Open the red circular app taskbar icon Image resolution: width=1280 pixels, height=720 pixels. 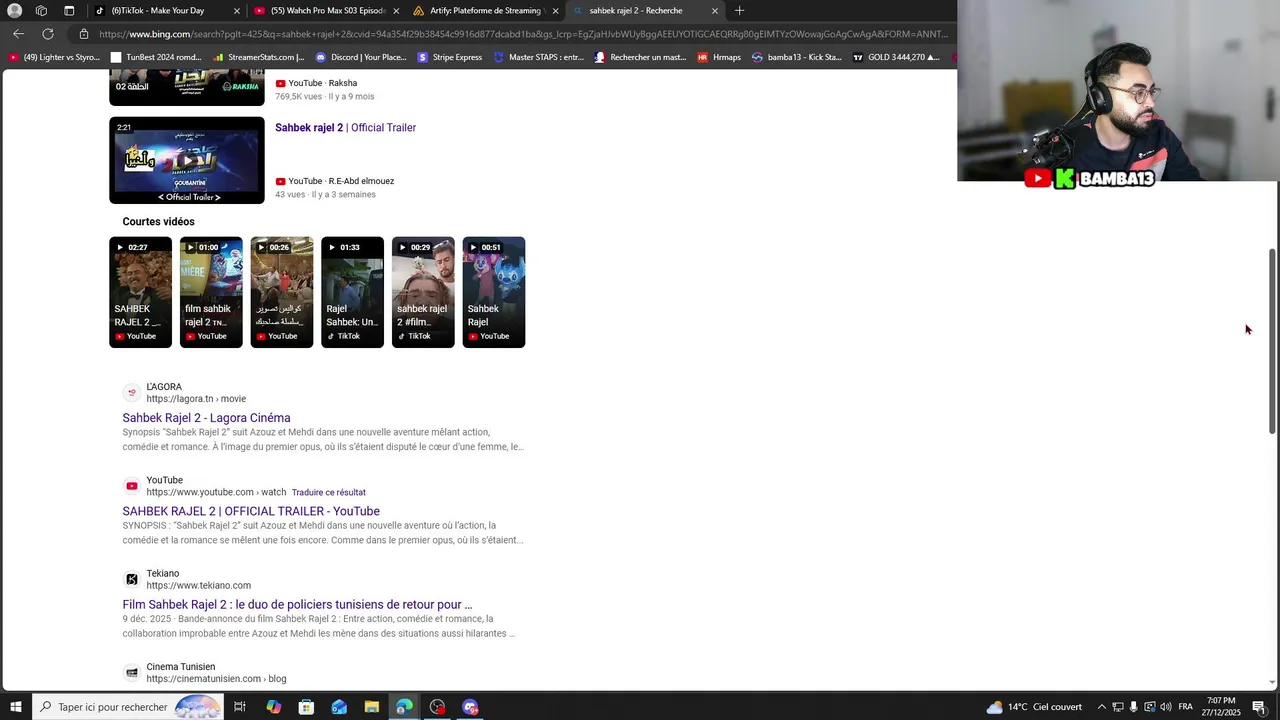(x=437, y=707)
